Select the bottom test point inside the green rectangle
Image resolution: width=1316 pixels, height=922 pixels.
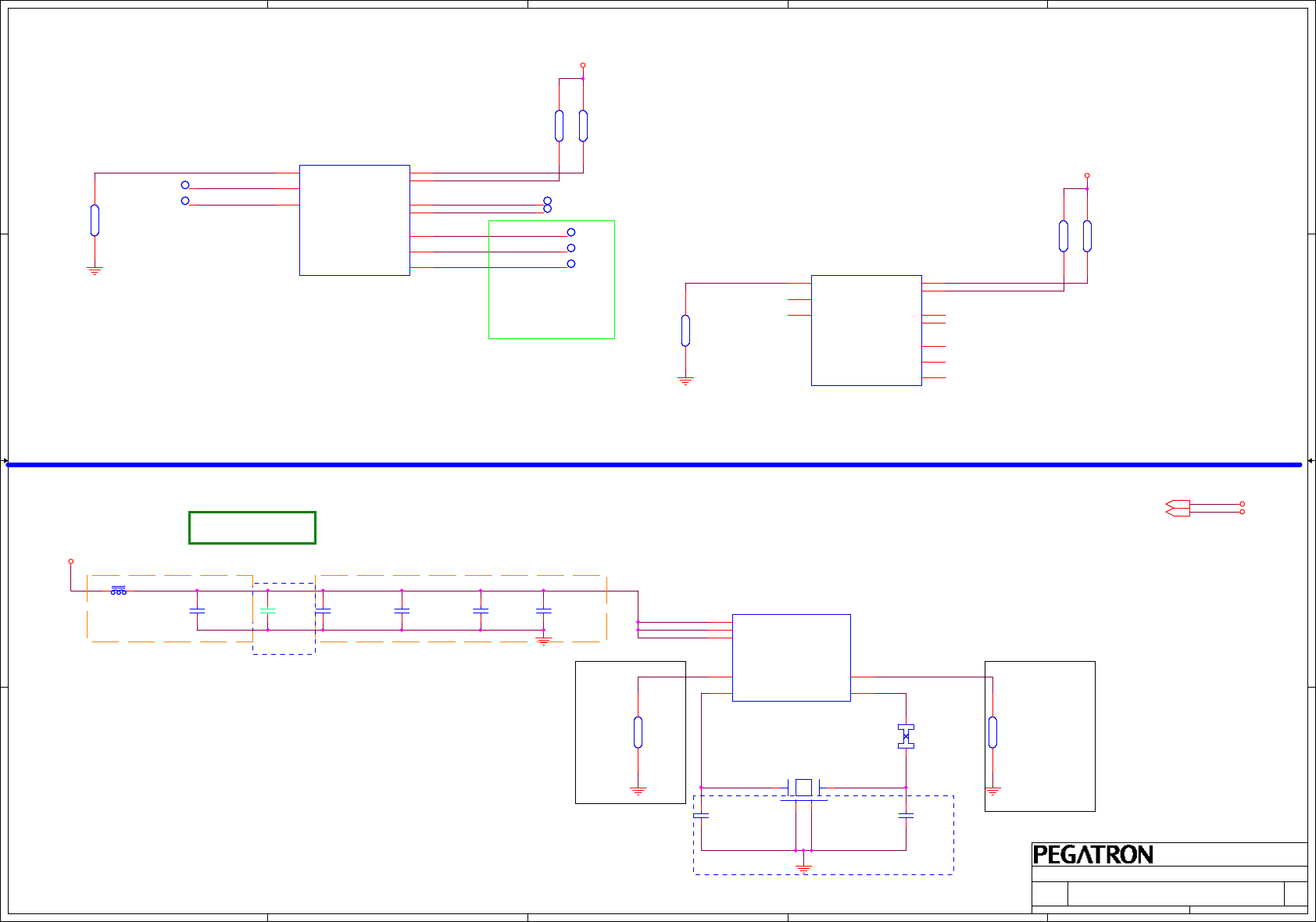pos(571,263)
